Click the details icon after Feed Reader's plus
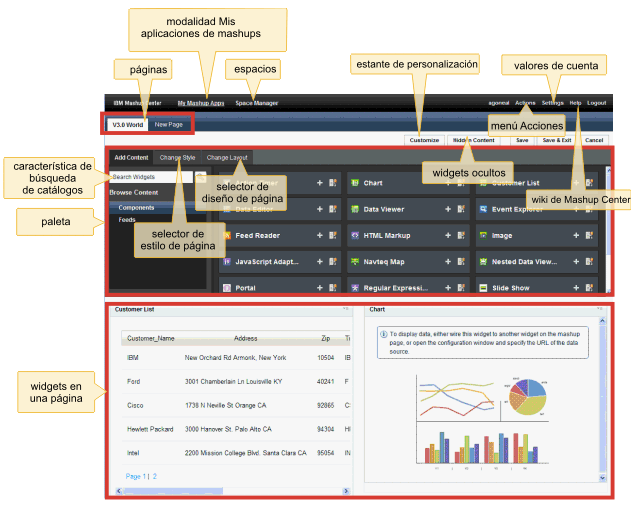 click(333, 235)
